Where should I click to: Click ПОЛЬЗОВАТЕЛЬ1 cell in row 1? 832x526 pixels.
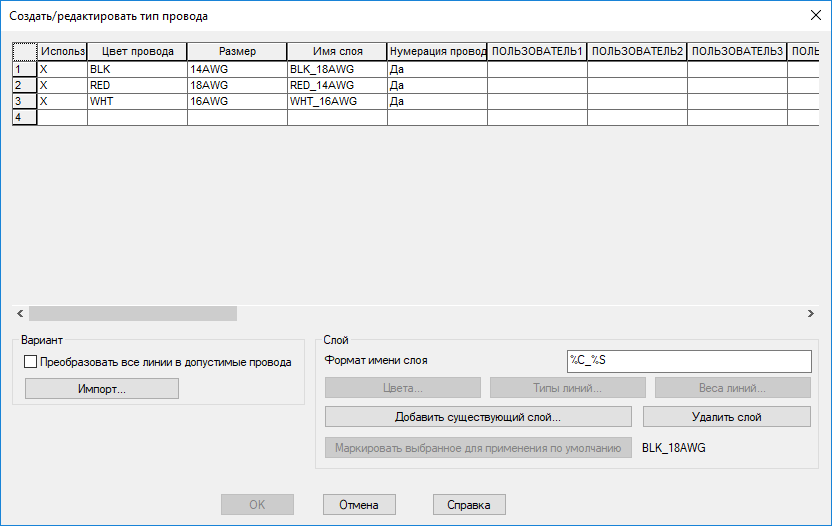tap(538, 69)
